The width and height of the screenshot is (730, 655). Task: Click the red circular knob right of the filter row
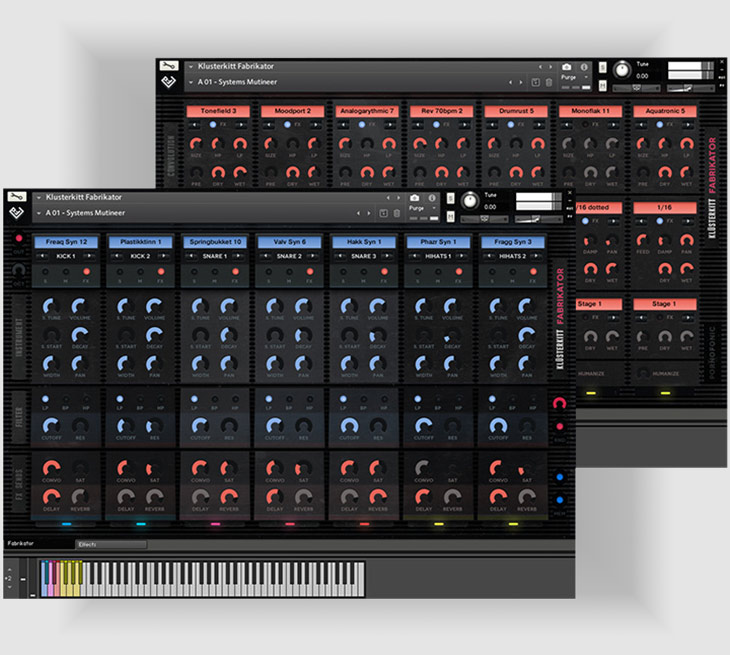pos(560,403)
